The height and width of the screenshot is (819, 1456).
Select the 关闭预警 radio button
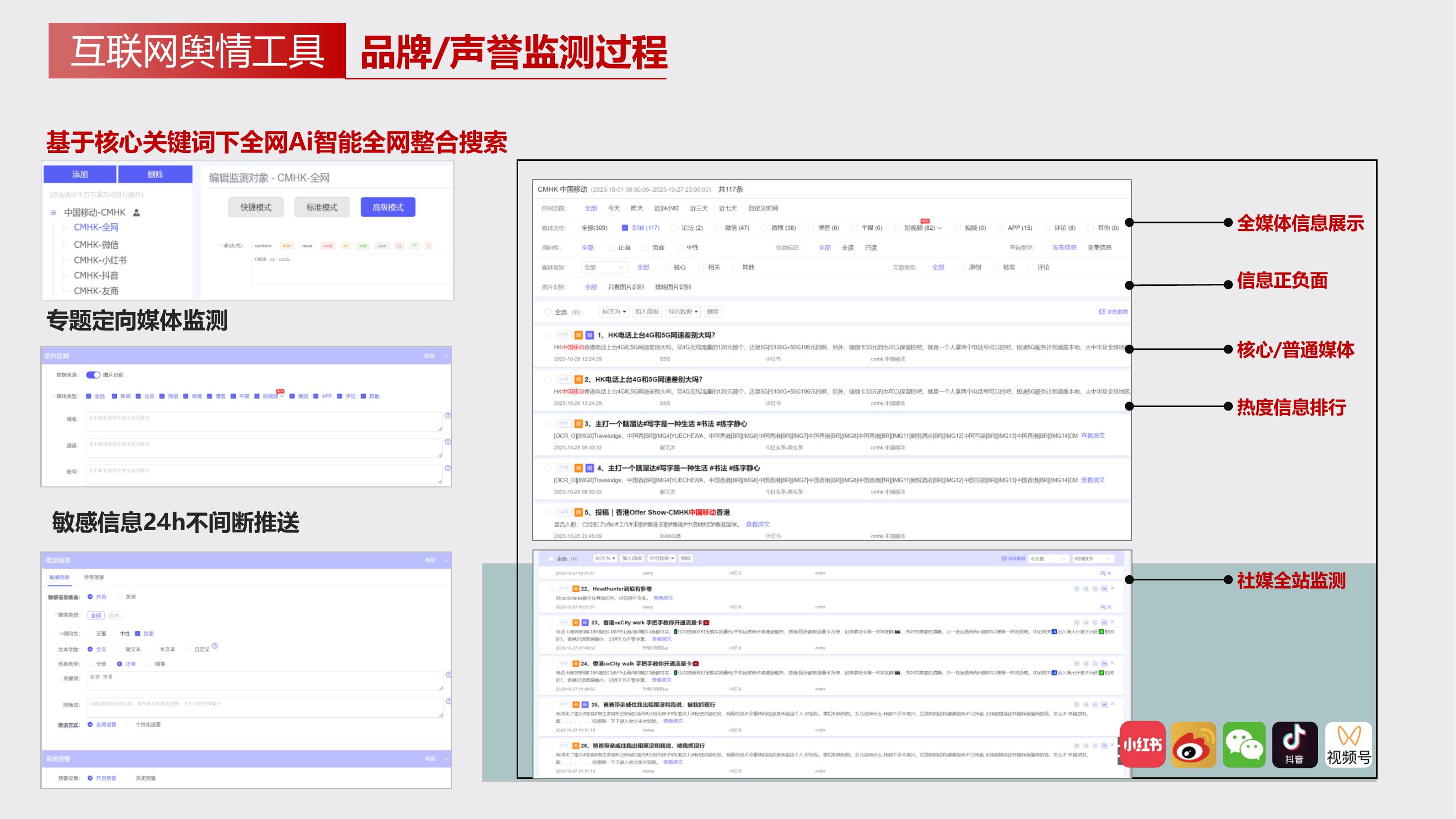pos(130,778)
